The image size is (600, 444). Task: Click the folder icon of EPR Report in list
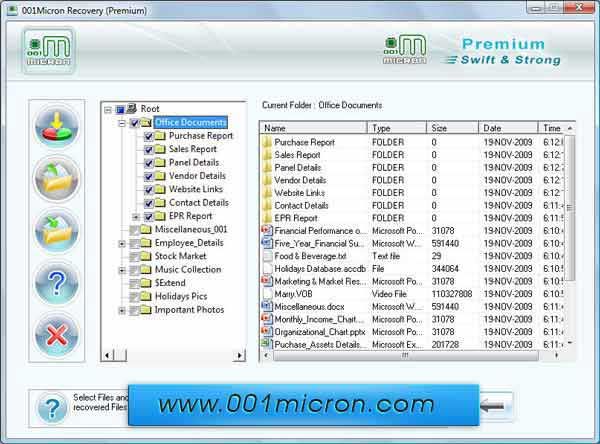click(267, 218)
